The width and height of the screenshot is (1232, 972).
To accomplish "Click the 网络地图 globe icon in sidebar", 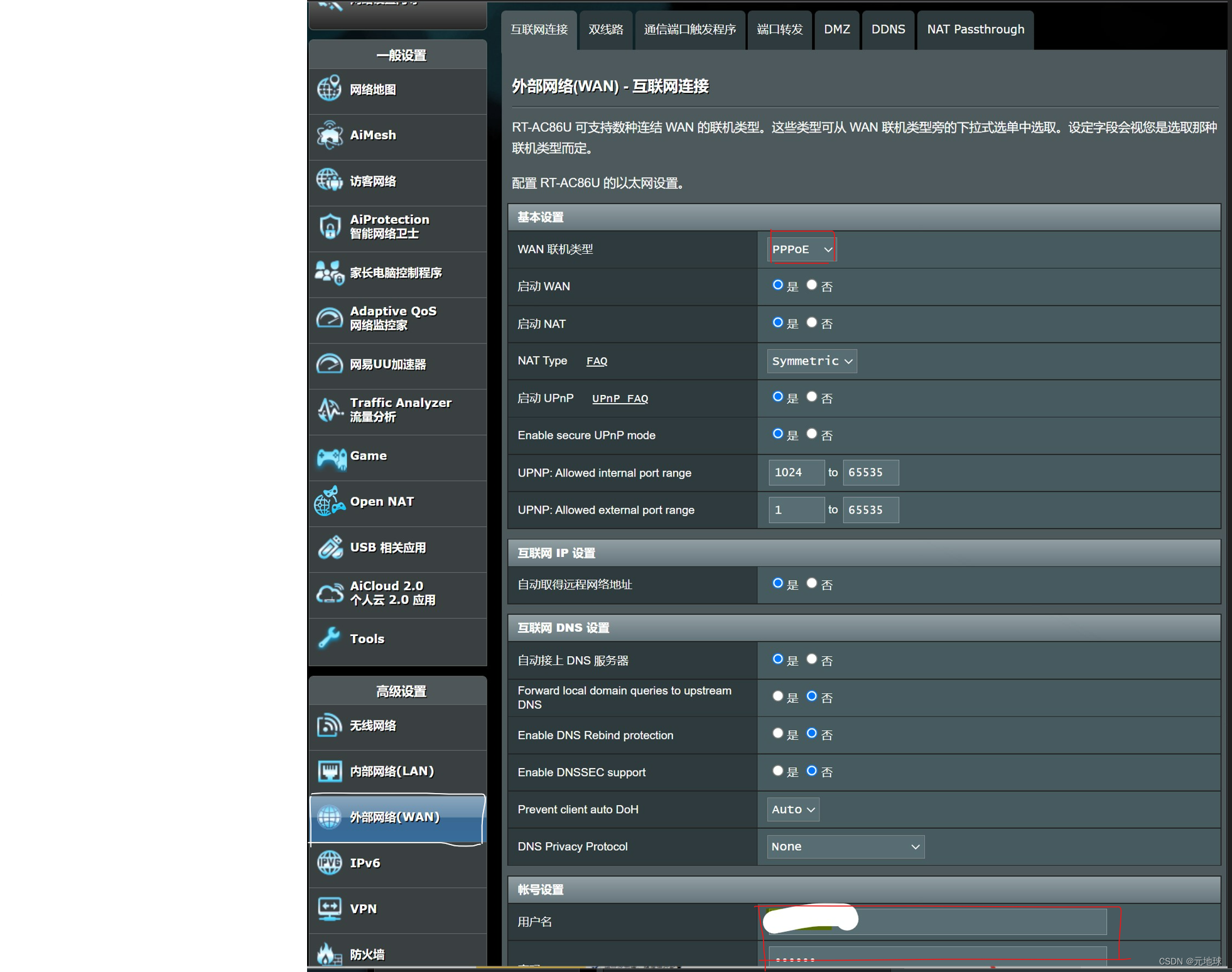I will [x=330, y=89].
